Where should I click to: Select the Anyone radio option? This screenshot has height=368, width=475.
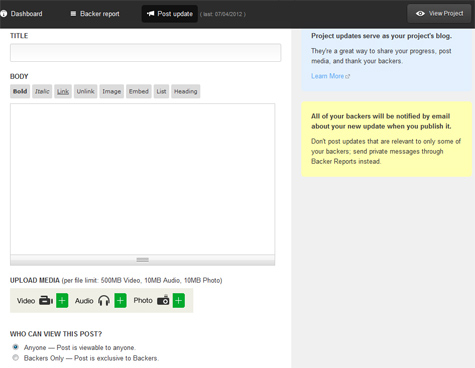[x=15, y=347]
